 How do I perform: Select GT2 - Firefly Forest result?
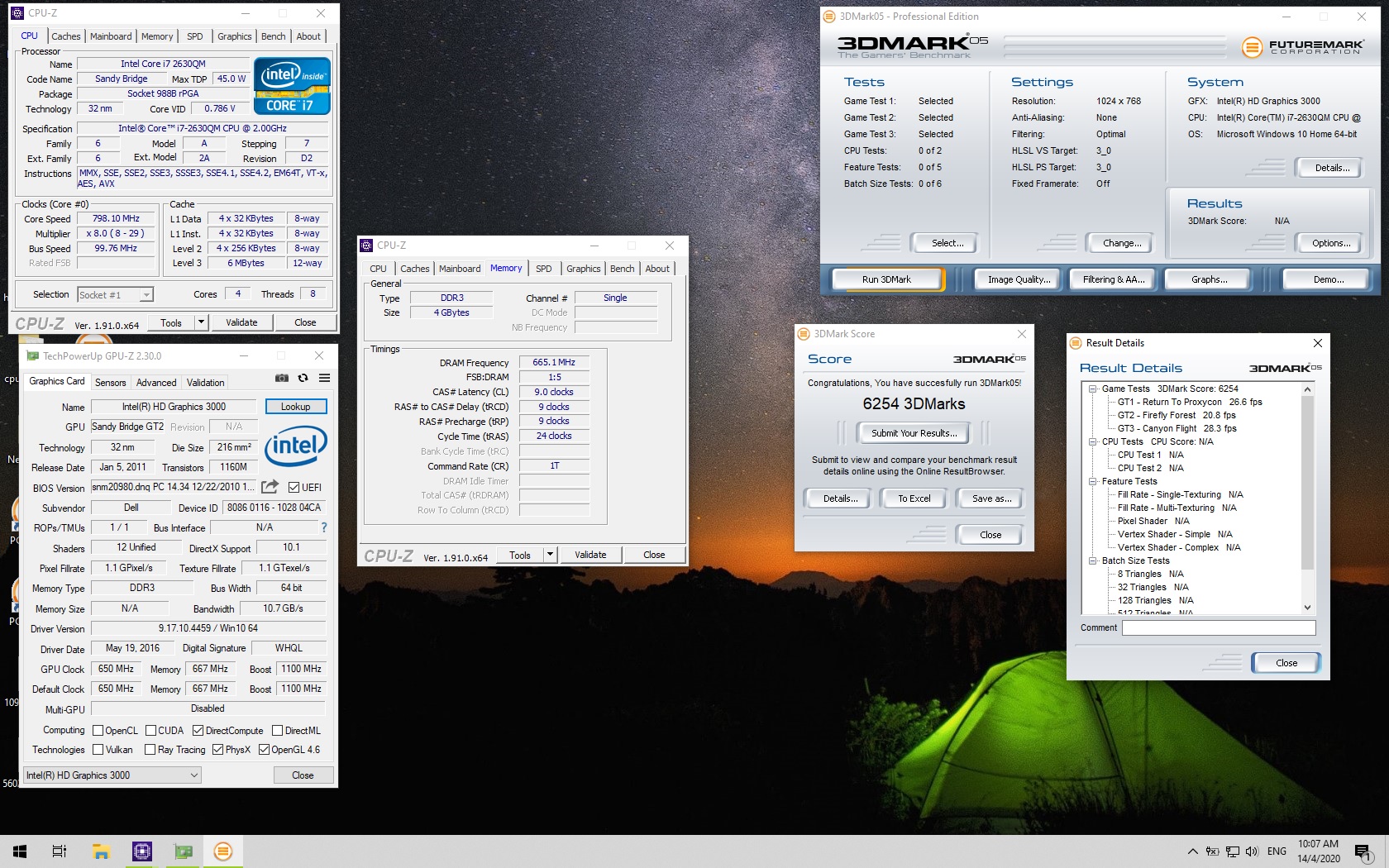tap(1176, 415)
